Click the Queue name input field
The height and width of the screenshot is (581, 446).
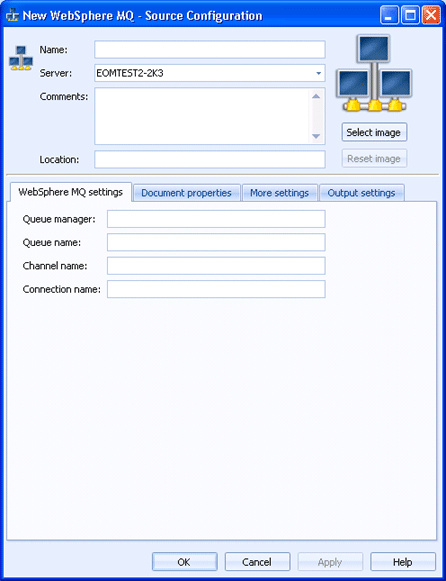(x=216, y=242)
